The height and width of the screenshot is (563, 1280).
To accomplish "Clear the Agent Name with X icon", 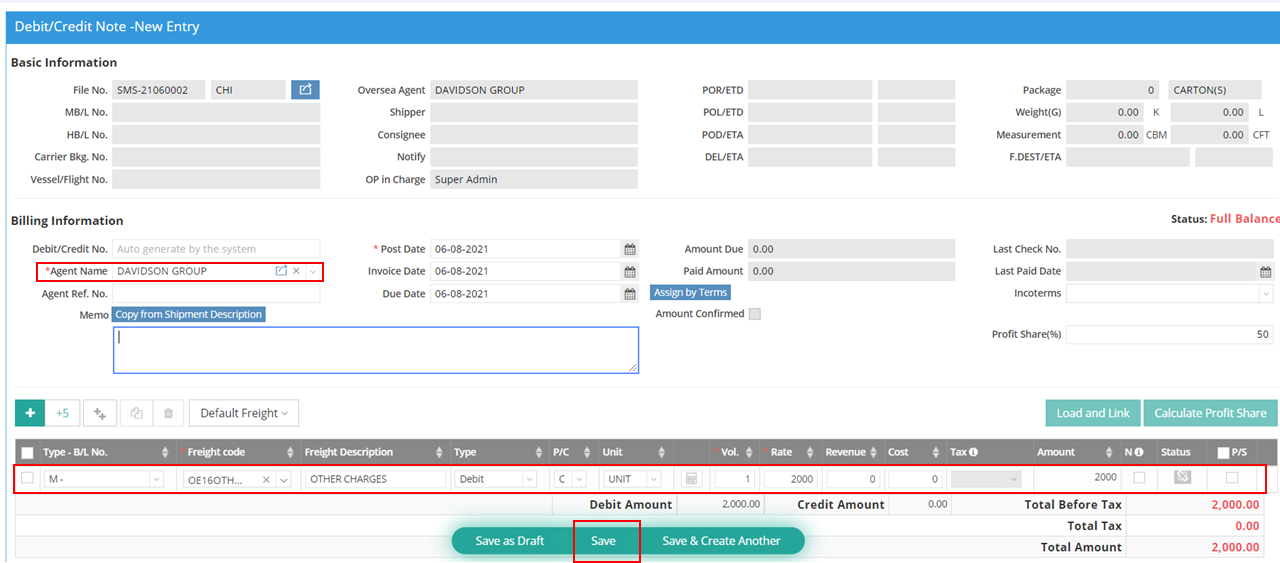I will 296,271.
